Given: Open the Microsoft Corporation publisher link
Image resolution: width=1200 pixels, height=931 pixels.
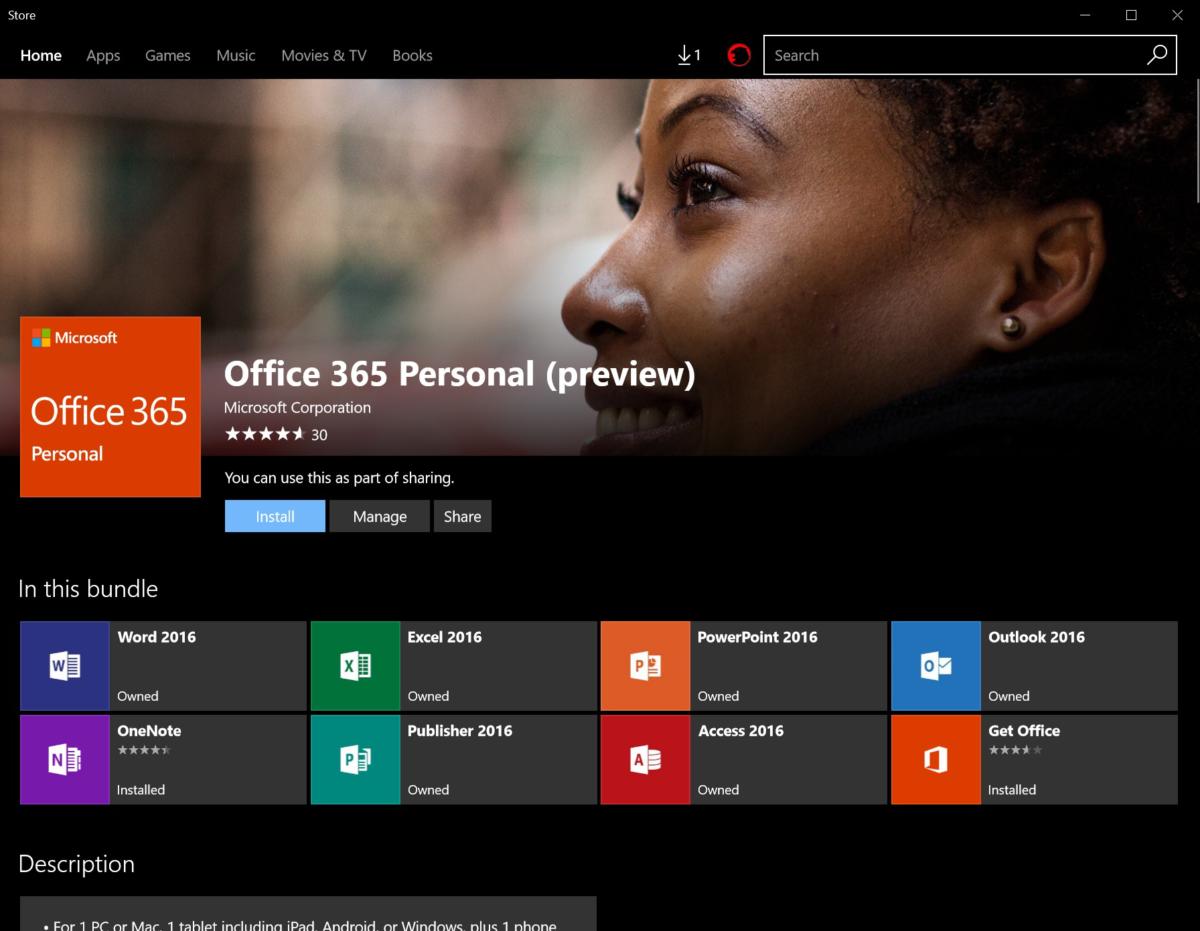Looking at the screenshot, I should pyautogui.click(x=297, y=408).
